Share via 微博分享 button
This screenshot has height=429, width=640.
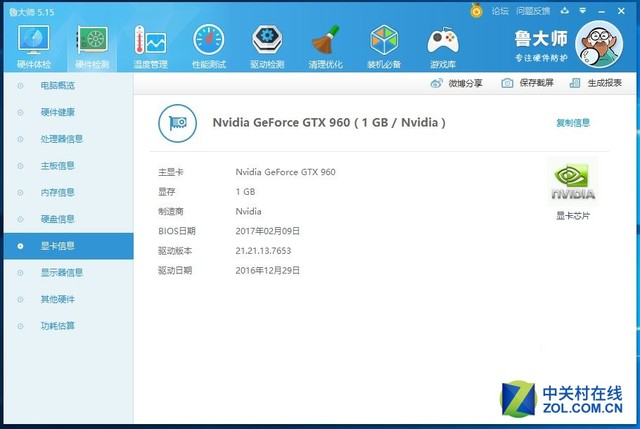click(x=458, y=84)
